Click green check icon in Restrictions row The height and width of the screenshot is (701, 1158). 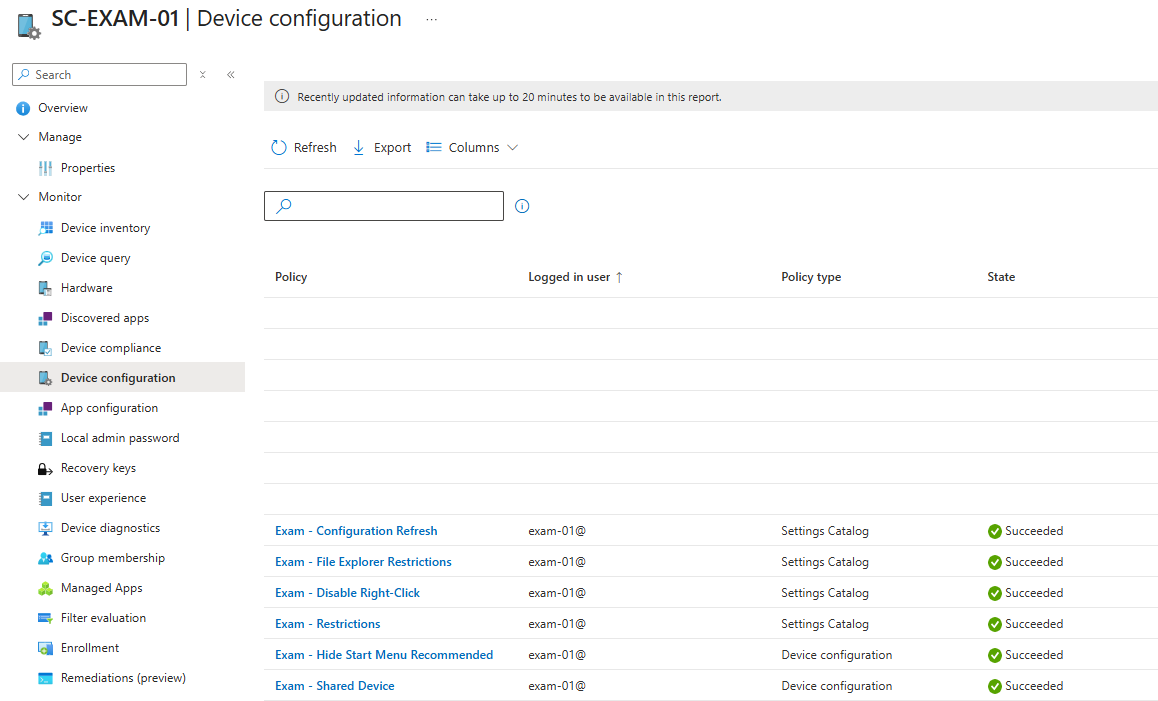(x=995, y=624)
